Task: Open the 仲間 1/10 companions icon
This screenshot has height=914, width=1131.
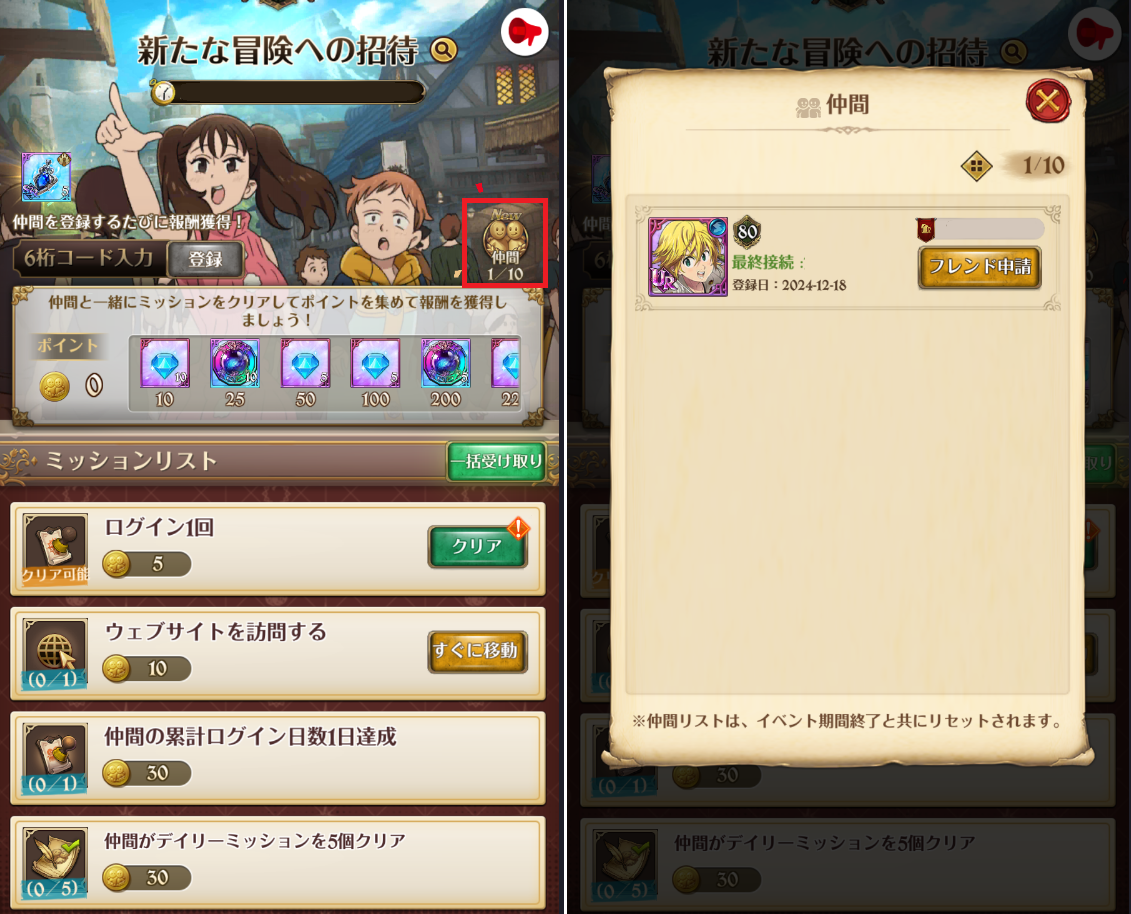Action: pos(505,243)
